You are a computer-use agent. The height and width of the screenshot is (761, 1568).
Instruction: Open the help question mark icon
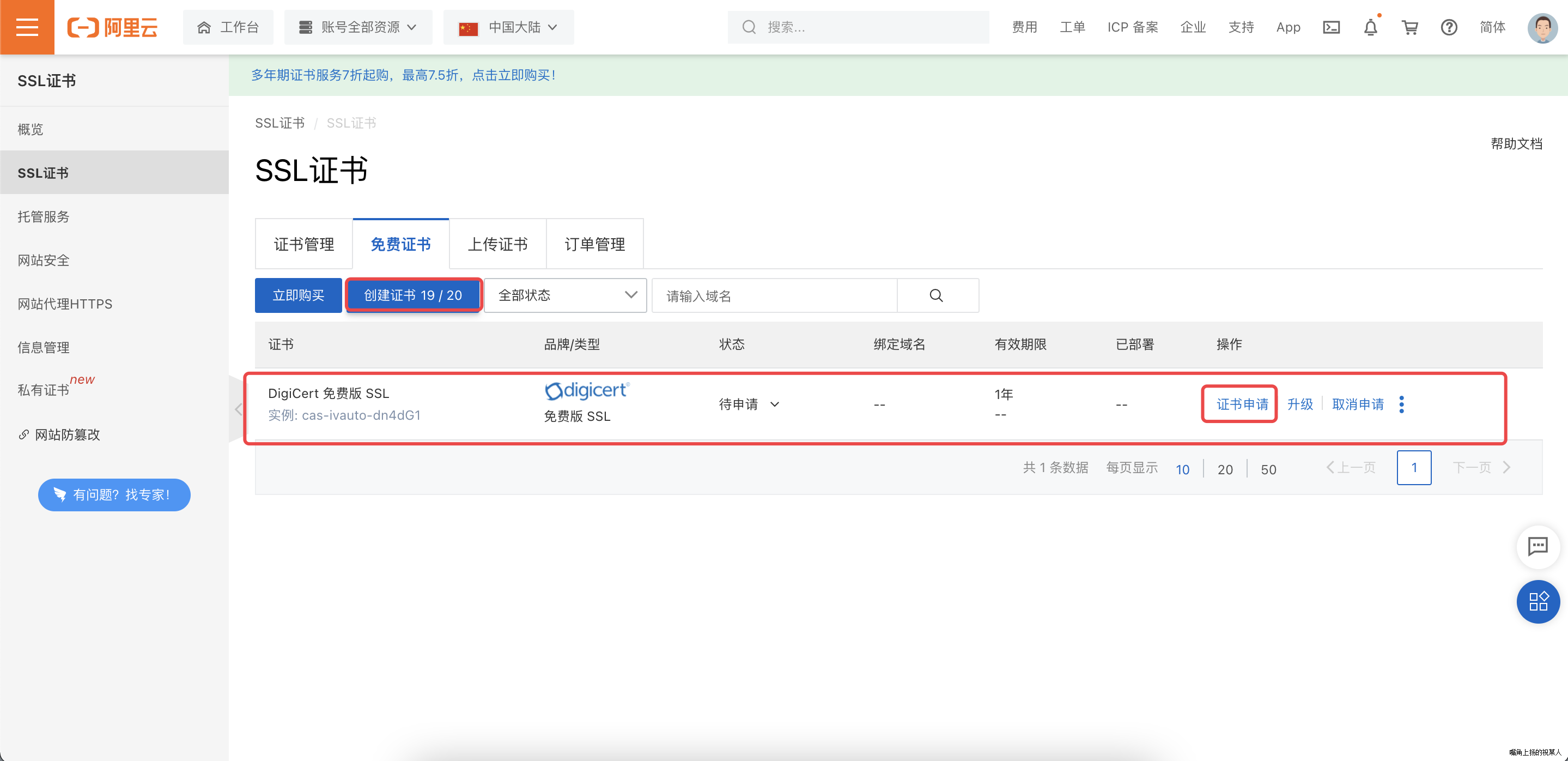[1449, 27]
